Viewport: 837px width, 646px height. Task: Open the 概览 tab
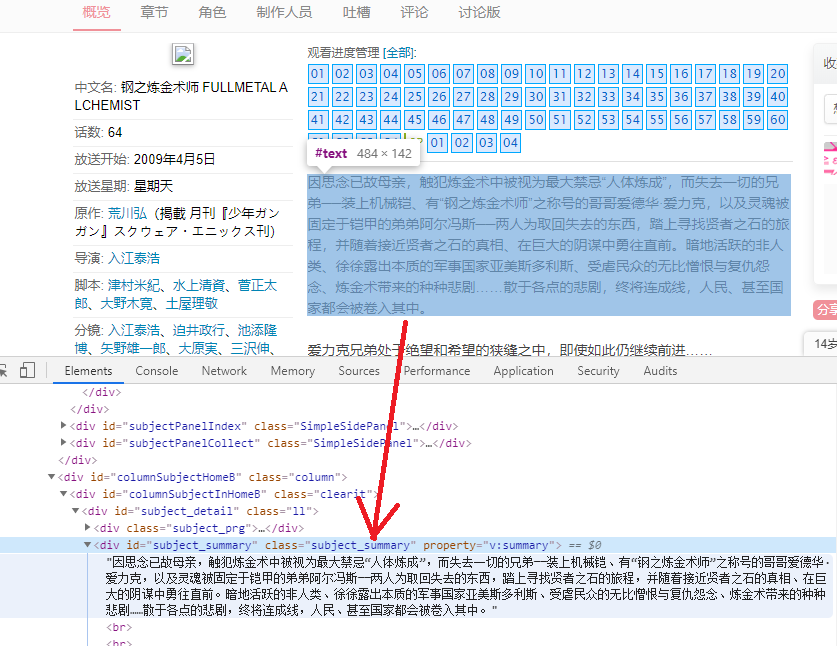[97, 12]
